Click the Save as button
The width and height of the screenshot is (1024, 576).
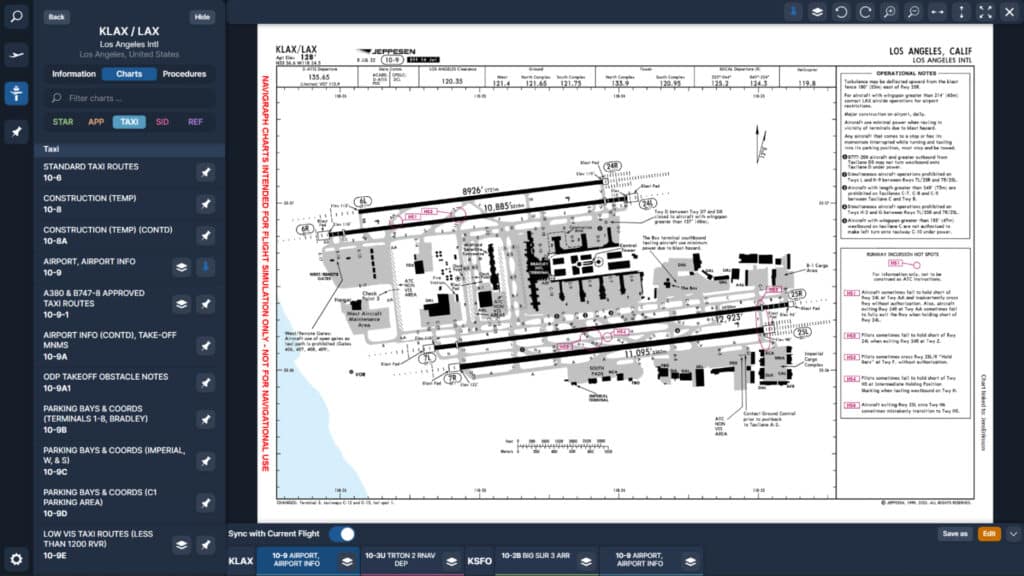(x=955, y=534)
